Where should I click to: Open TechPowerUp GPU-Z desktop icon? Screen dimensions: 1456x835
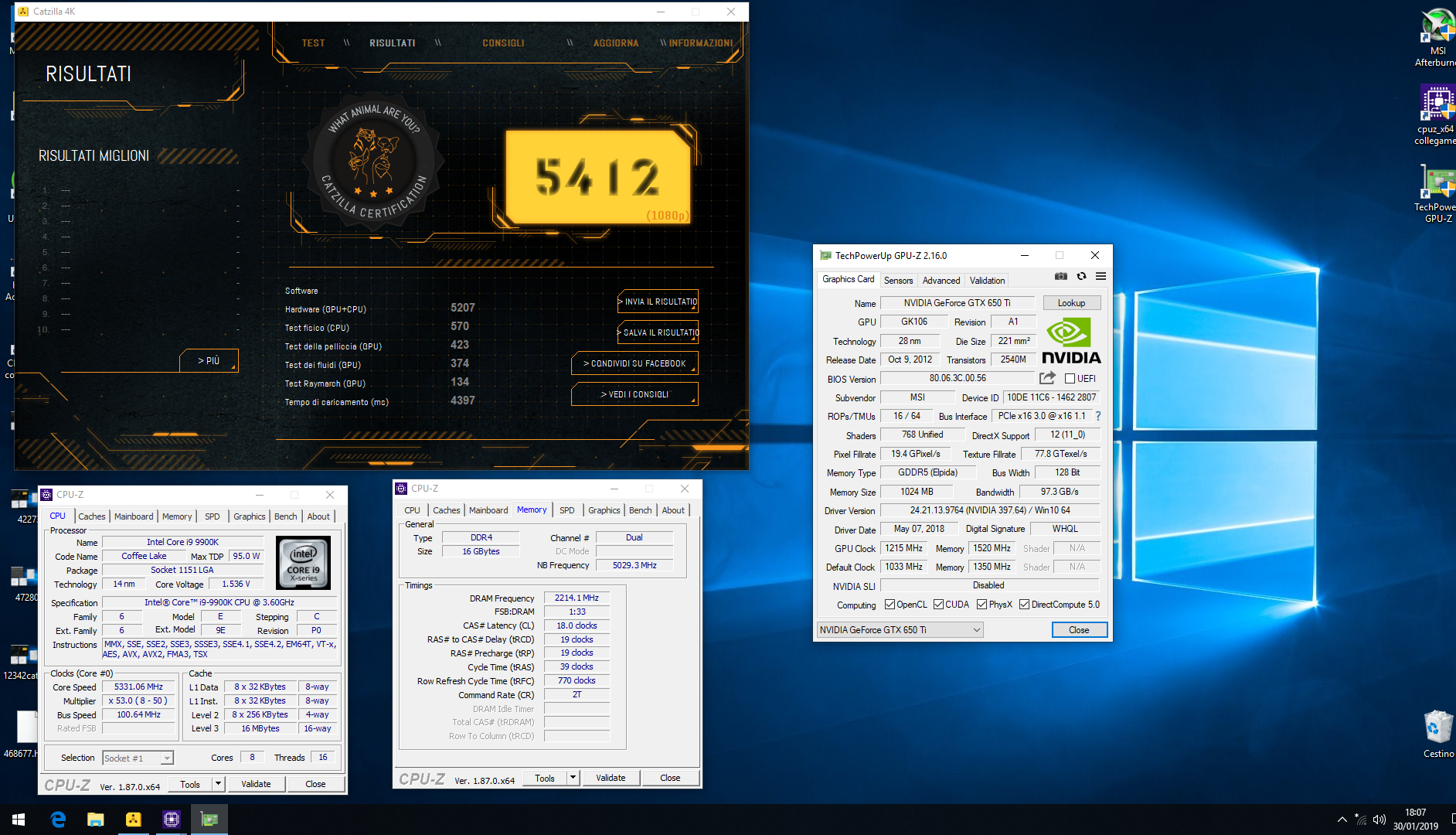click(x=1437, y=194)
